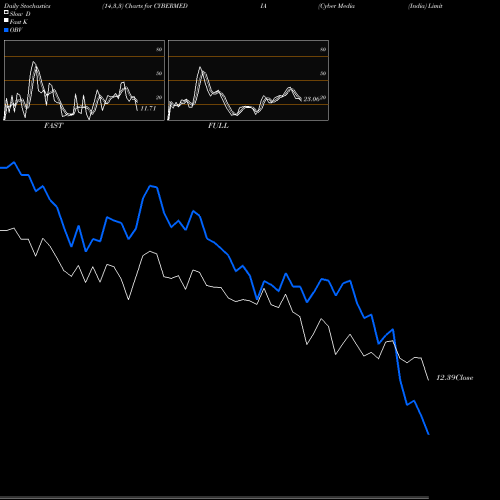
Task: Select the 'Fast K' legend label
Action: (19, 22)
